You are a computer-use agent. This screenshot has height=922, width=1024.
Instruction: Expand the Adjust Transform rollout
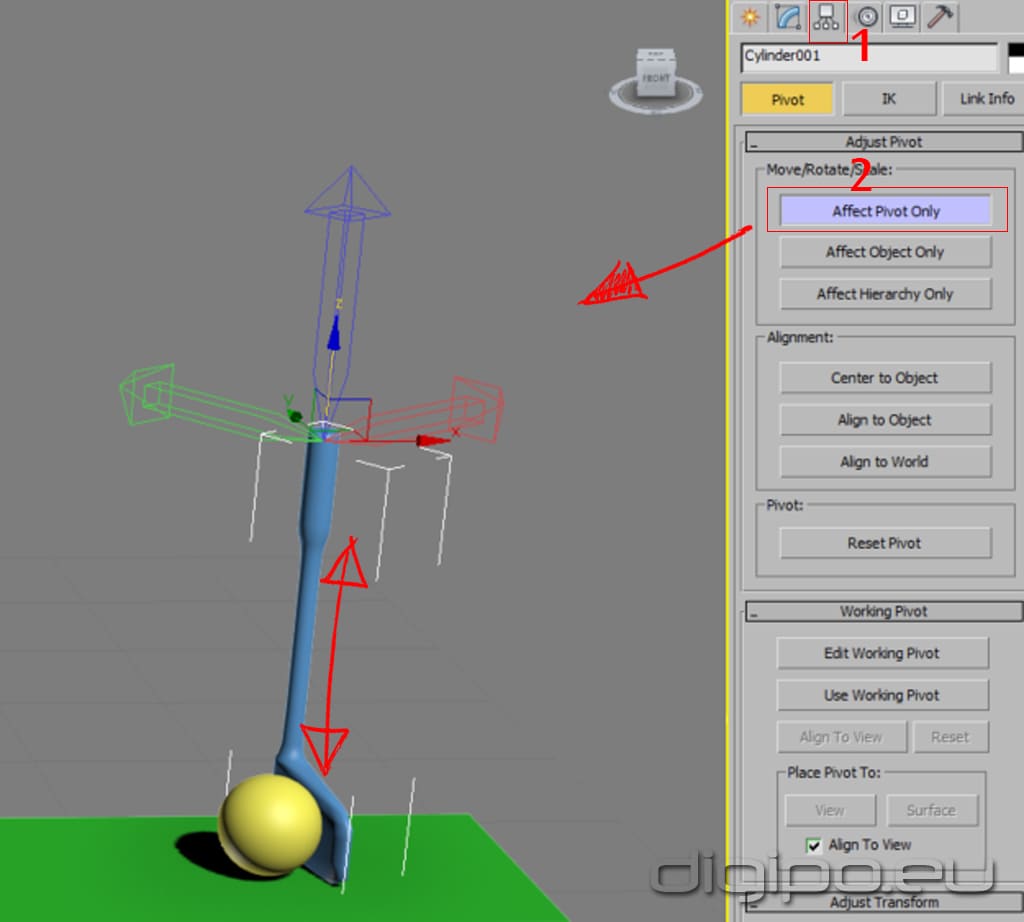point(883,902)
